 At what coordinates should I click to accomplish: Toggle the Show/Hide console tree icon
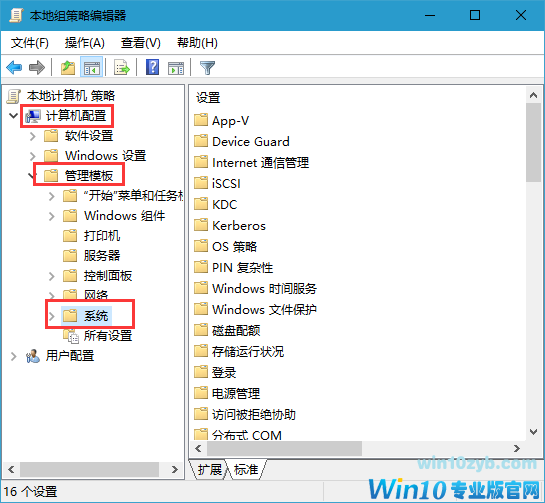point(92,67)
